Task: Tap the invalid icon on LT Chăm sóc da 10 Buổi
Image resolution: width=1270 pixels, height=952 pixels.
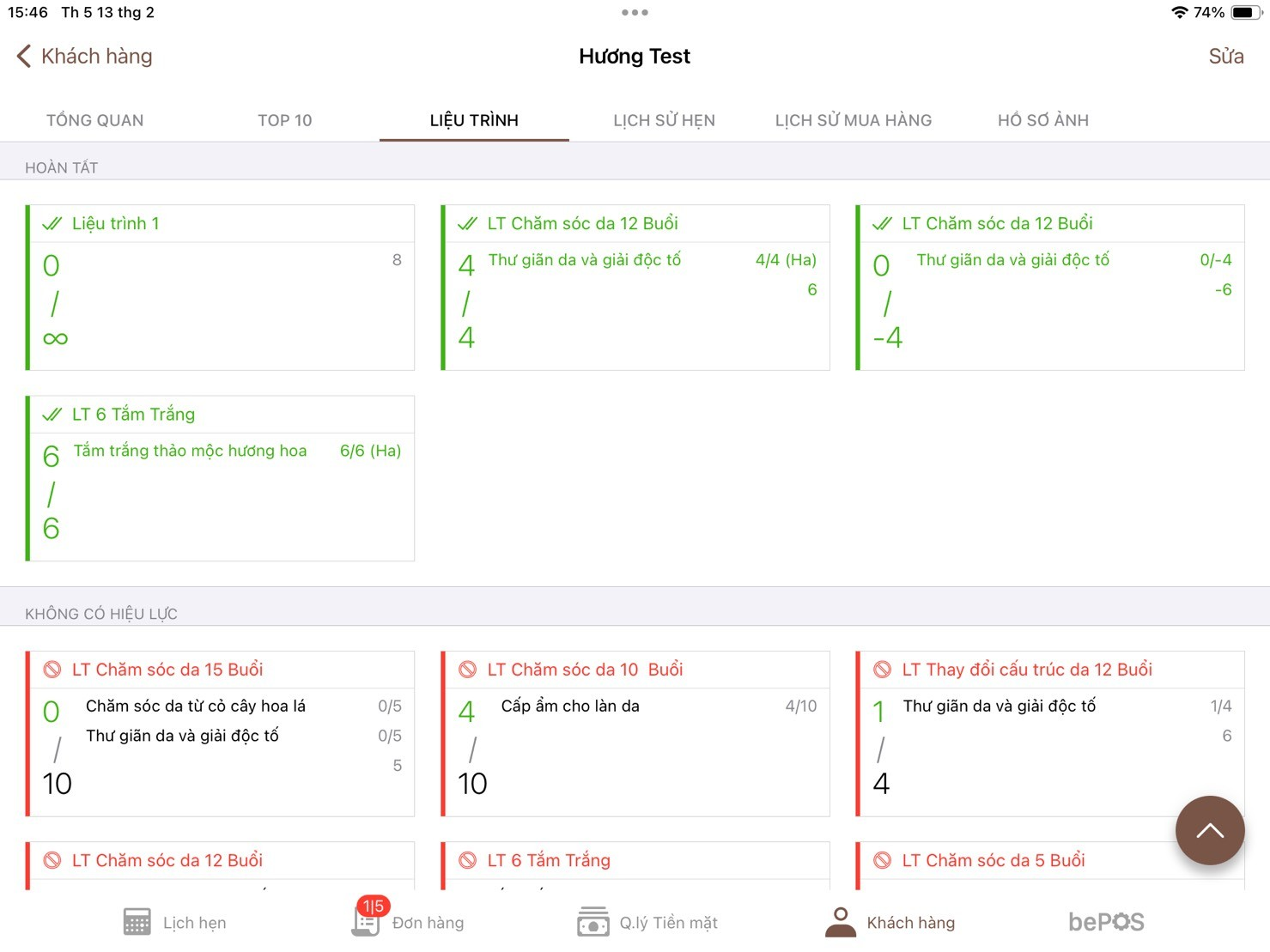Action: pyautogui.click(x=468, y=670)
